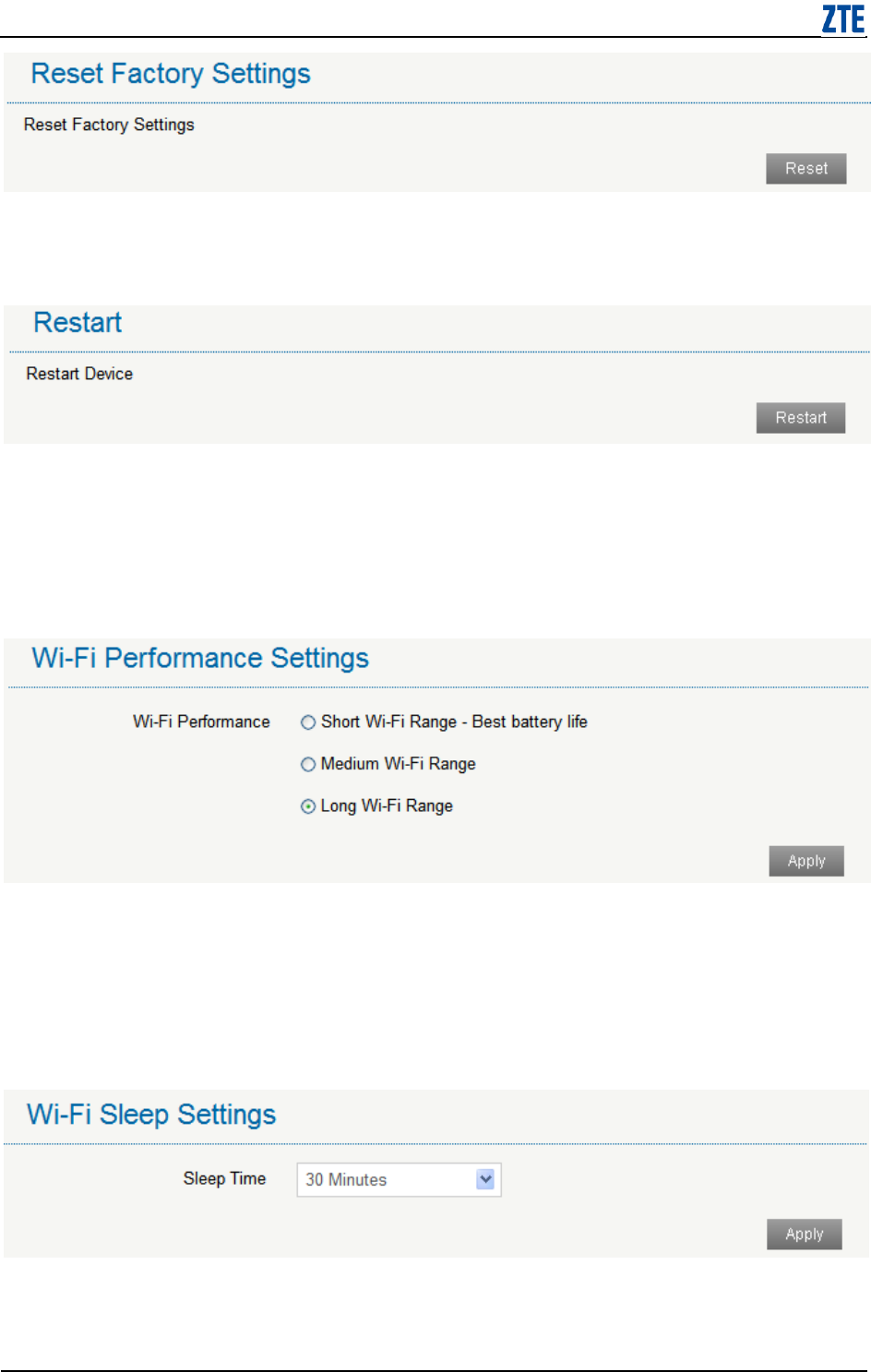Click the Medium Wi-Fi Range label text

[399, 764]
